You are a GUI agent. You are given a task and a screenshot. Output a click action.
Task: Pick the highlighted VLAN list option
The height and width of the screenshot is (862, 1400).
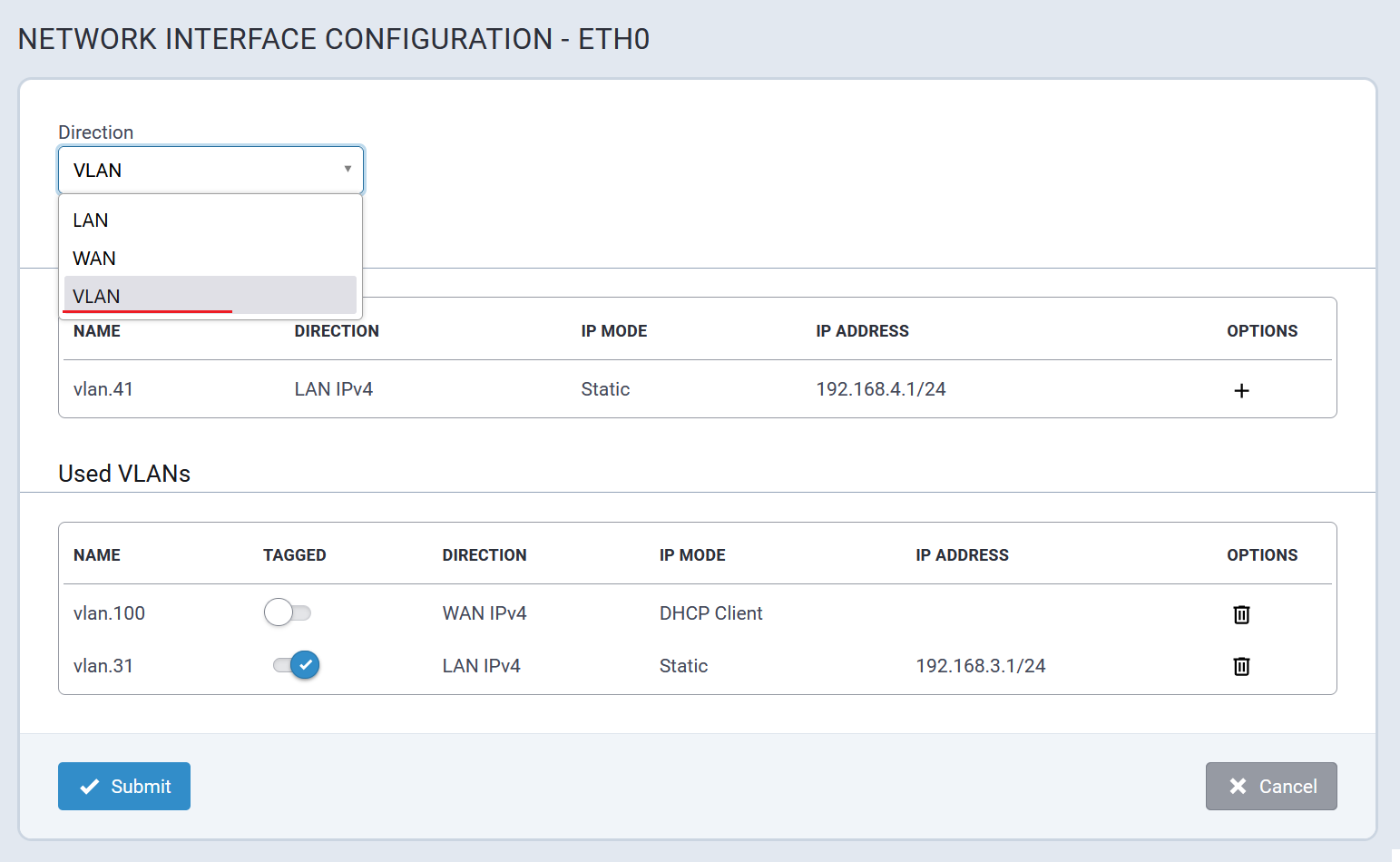pos(96,297)
